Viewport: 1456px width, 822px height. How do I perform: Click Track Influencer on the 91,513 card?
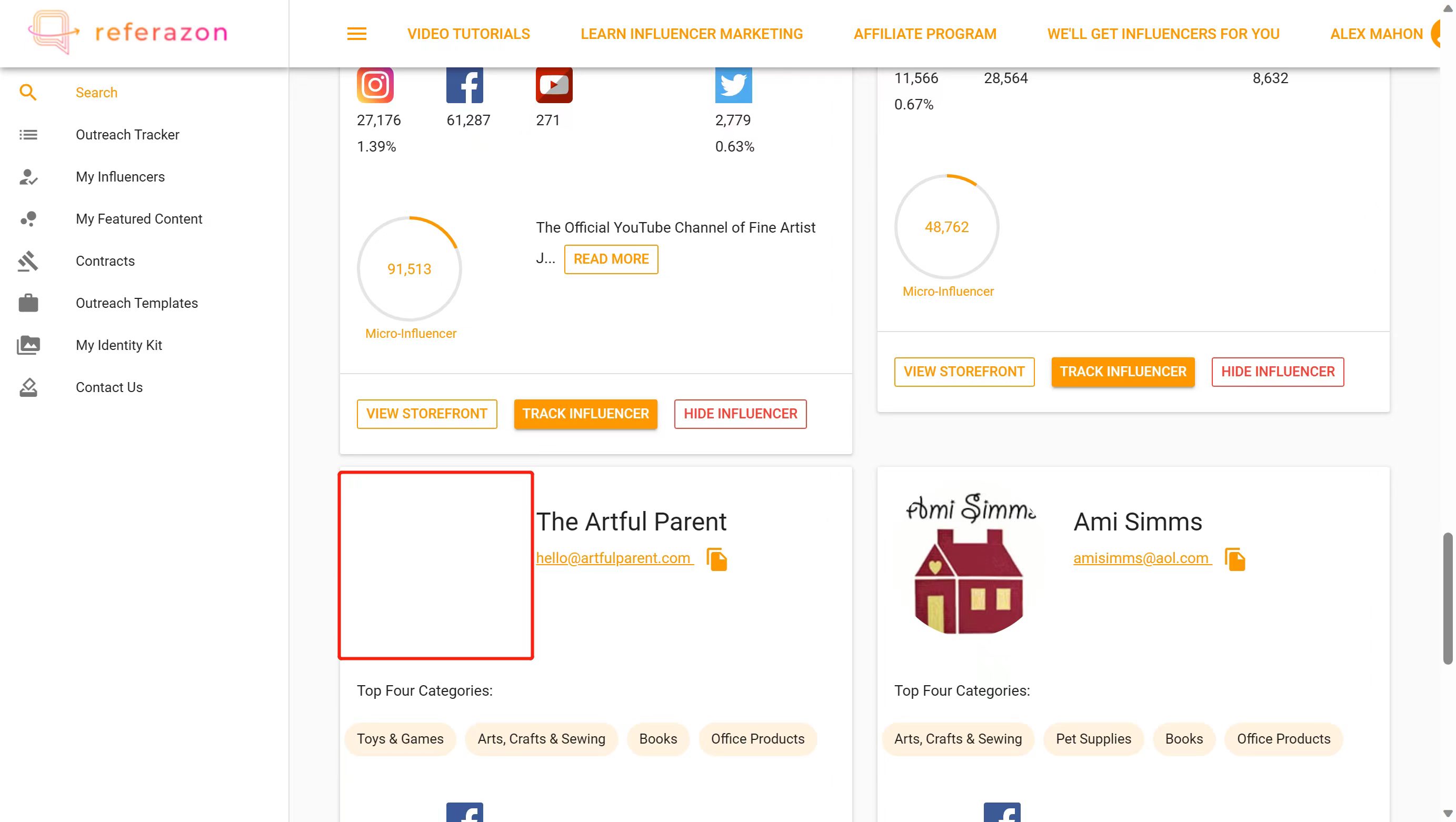tap(585, 414)
